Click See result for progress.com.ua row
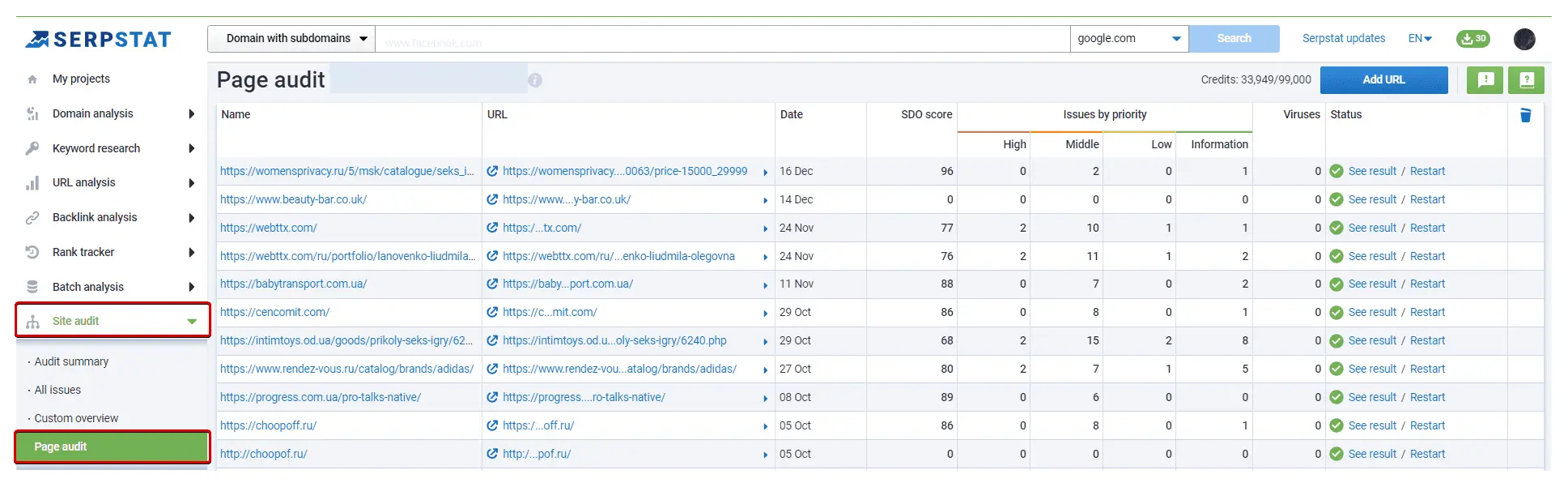The width and height of the screenshot is (1568, 487). pyautogui.click(x=1372, y=397)
